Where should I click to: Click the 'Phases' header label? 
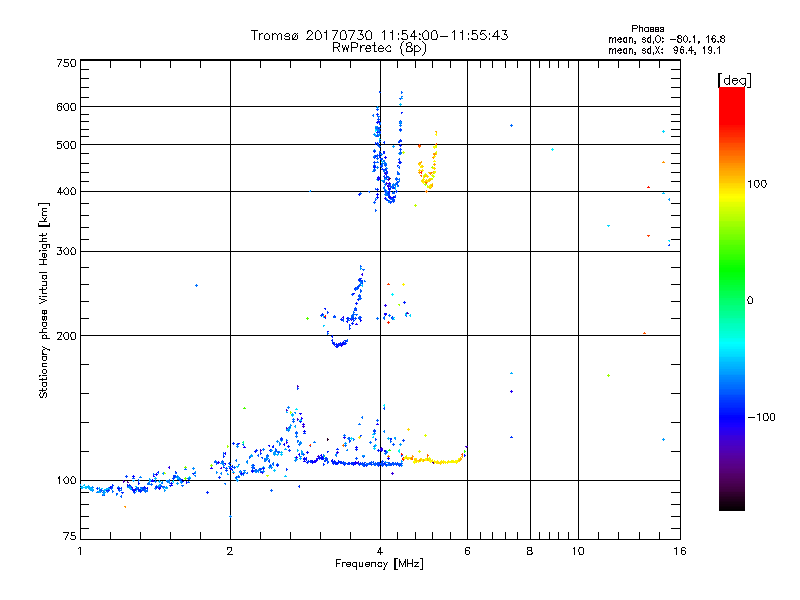pyautogui.click(x=647, y=29)
